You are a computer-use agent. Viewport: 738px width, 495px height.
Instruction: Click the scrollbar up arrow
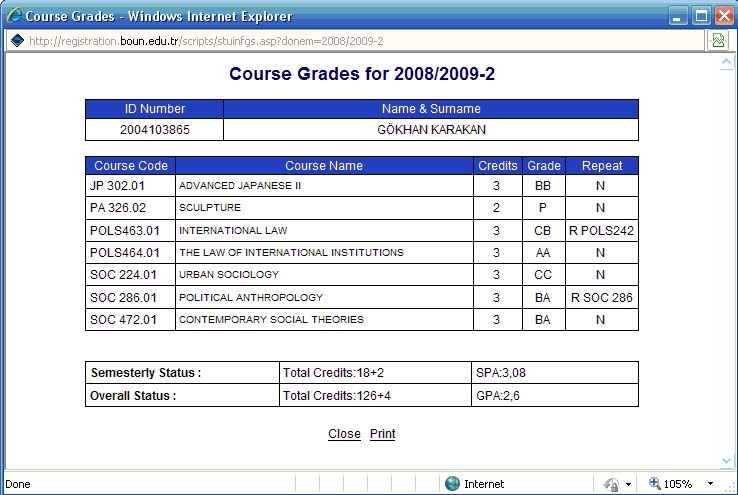(727, 62)
